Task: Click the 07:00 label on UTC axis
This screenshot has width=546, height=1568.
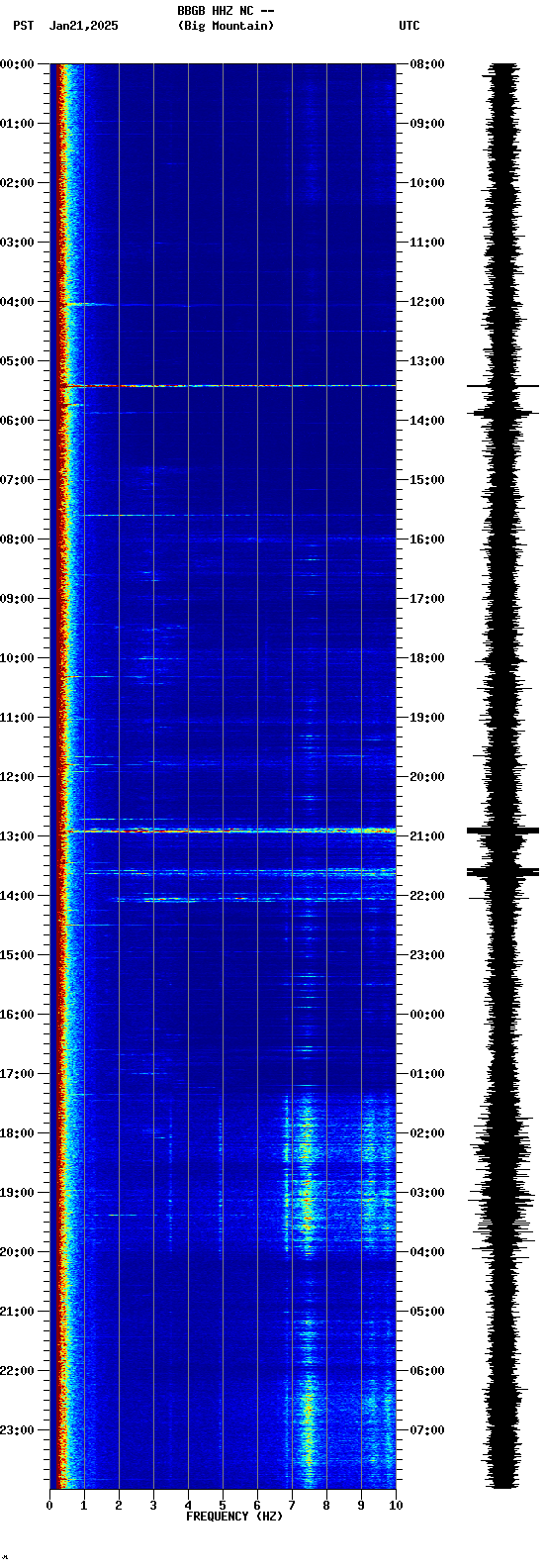Action: [427, 1430]
